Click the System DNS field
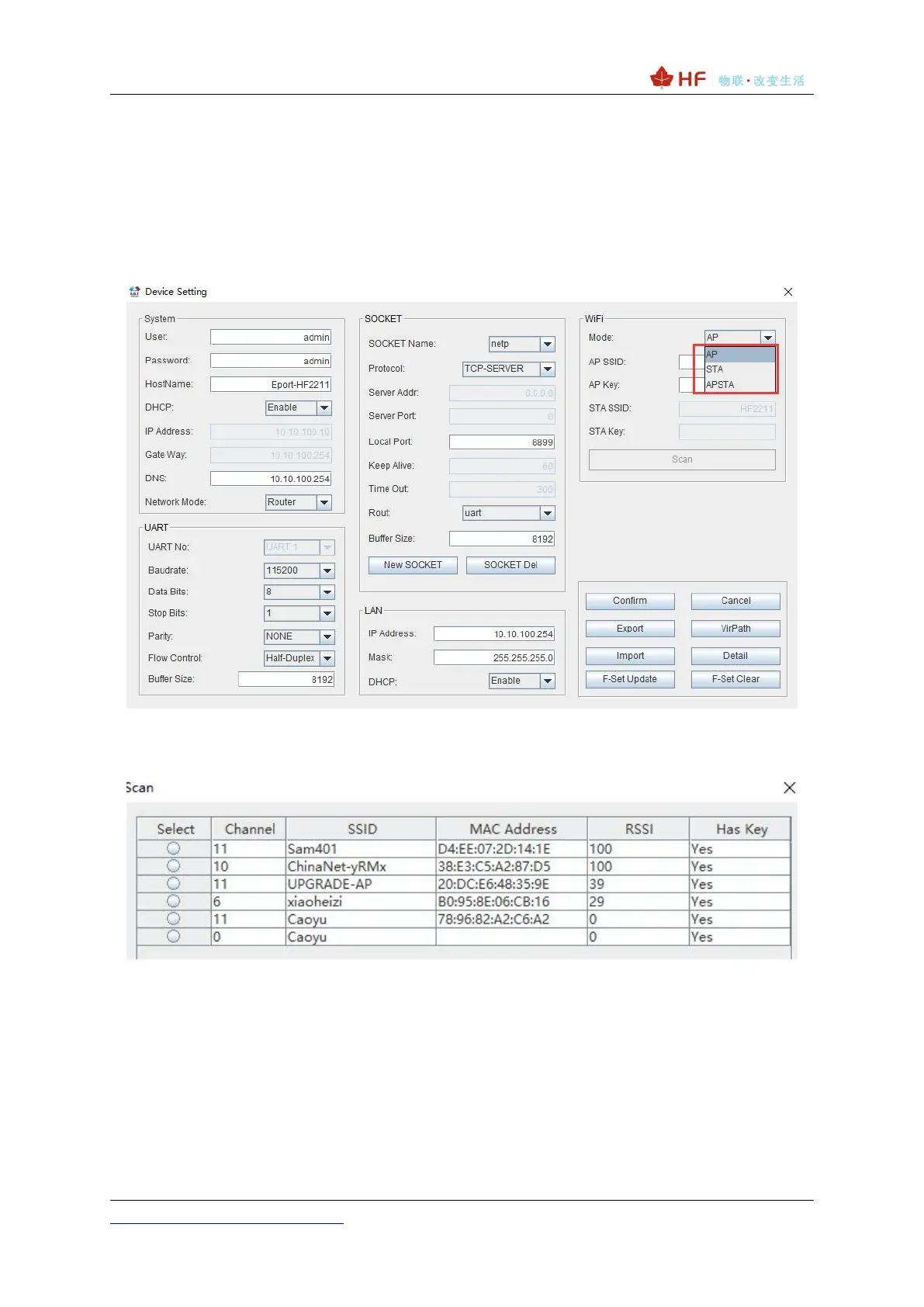This screenshot has height=1307, width=924. click(x=271, y=479)
